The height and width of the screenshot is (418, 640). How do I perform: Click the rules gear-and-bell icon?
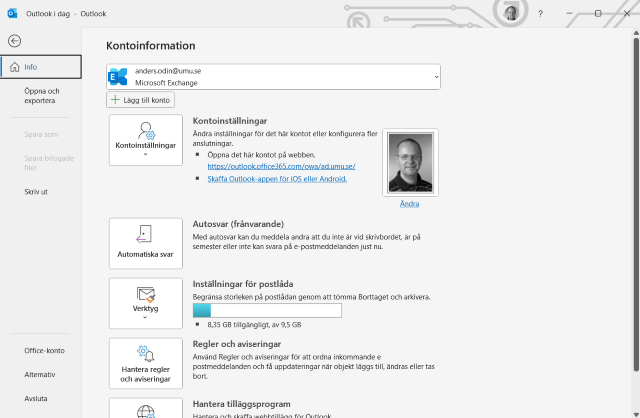[146, 354]
